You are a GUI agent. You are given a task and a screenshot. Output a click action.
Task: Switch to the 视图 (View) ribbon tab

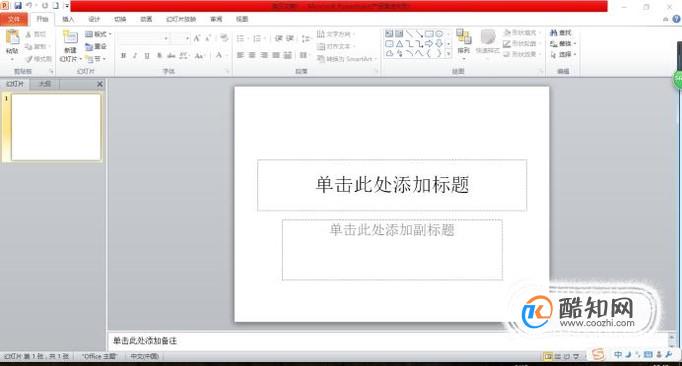click(x=242, y=19)
